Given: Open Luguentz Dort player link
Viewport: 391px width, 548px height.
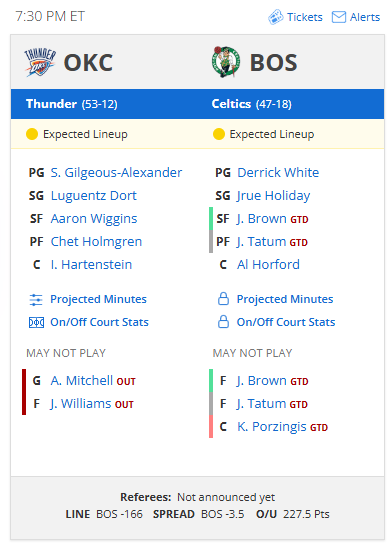Looking at the screenshot, I should 94,196.
